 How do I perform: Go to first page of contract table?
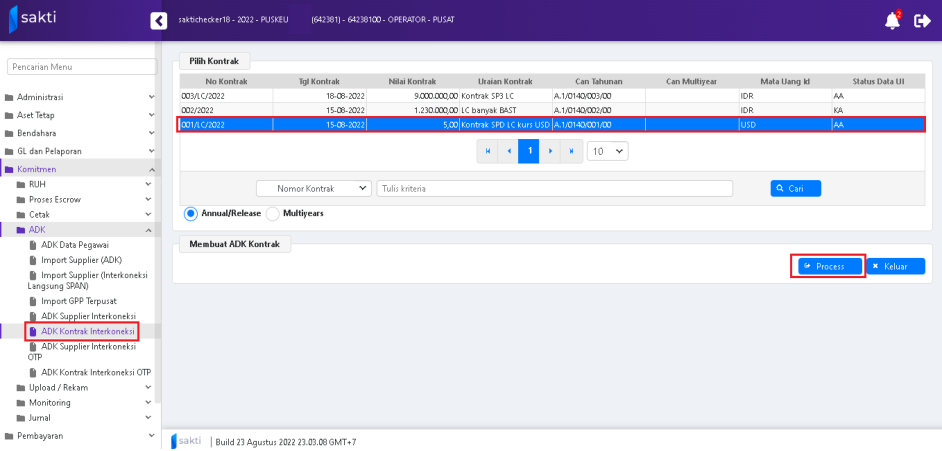488,151
